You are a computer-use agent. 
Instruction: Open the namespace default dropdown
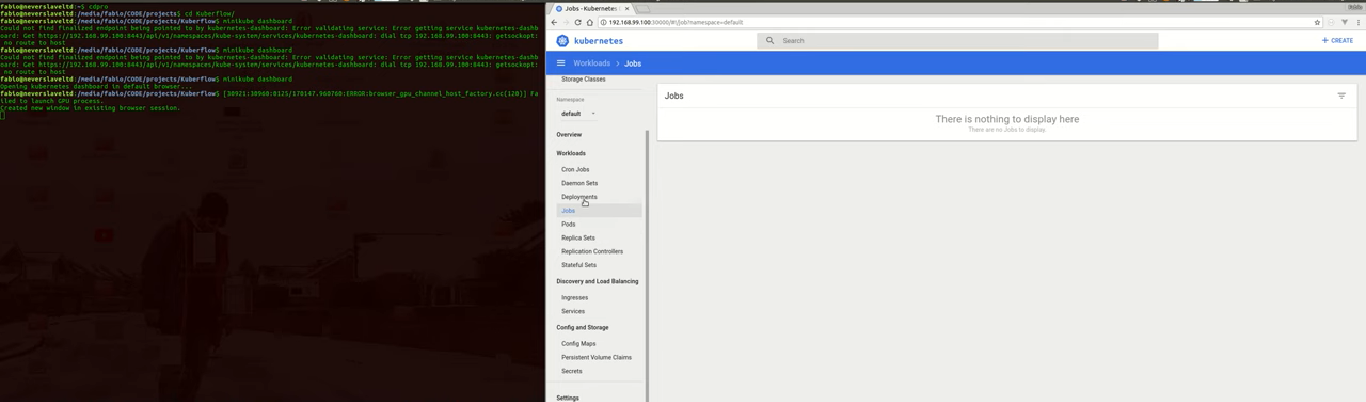pyautogui.click(x=577, y=114)
